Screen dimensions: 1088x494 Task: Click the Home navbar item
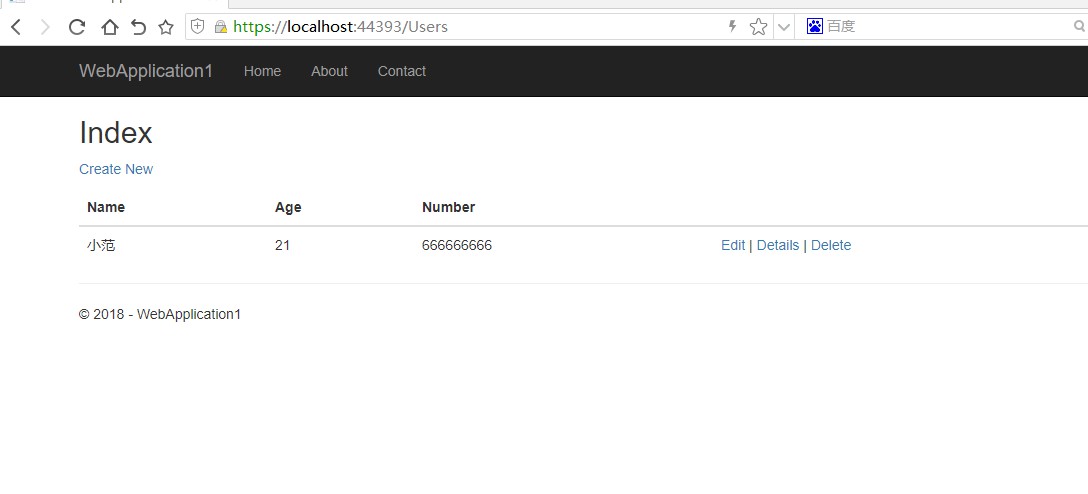(262, 71)
